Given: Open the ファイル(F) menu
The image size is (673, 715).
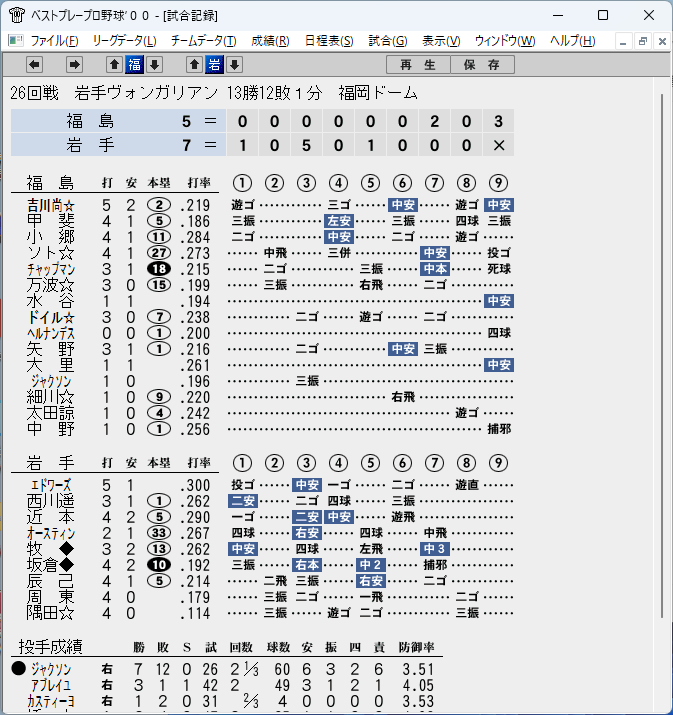Looking at the screenshot, I should coord(54,41).
